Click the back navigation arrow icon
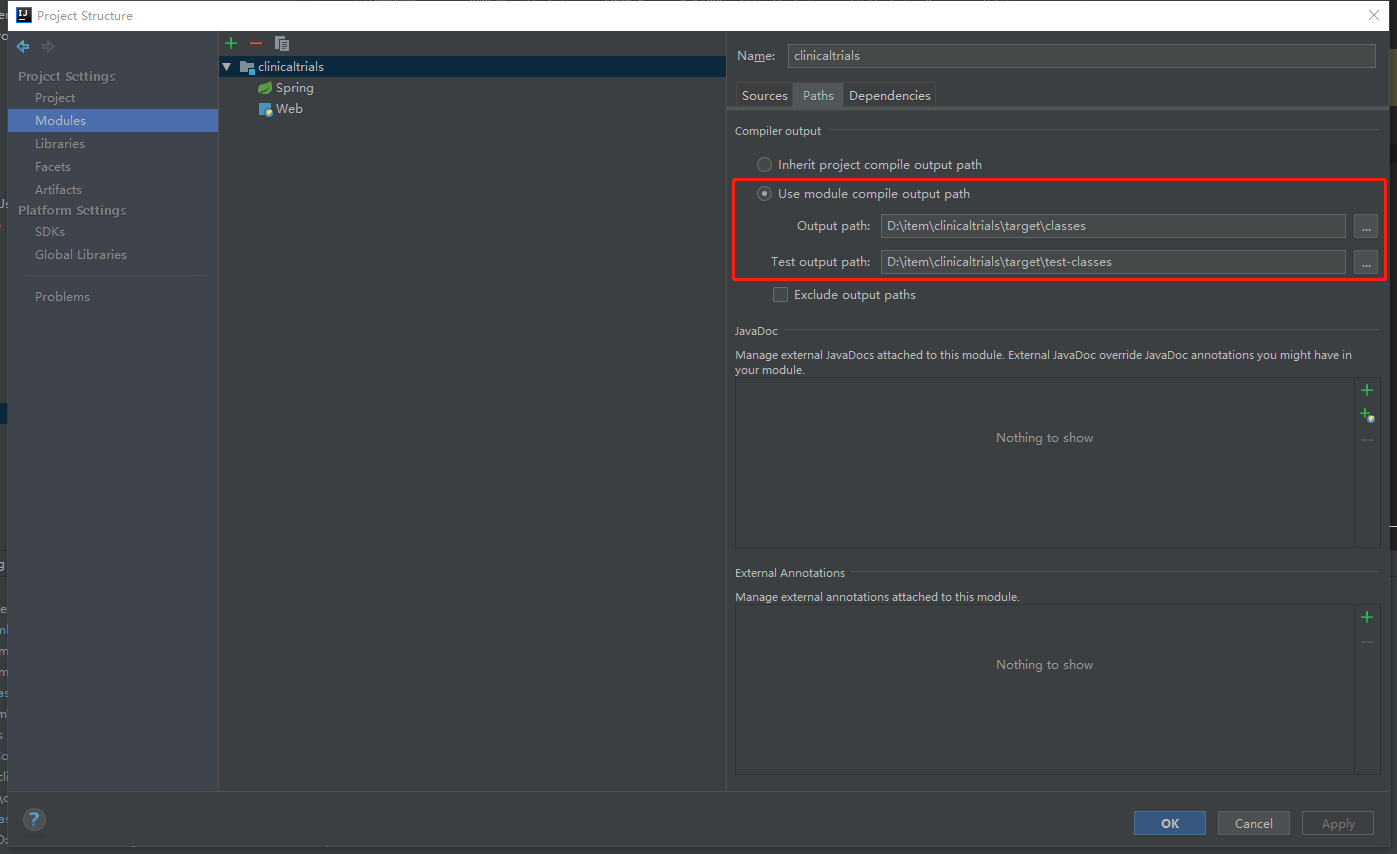 [23, 46]
